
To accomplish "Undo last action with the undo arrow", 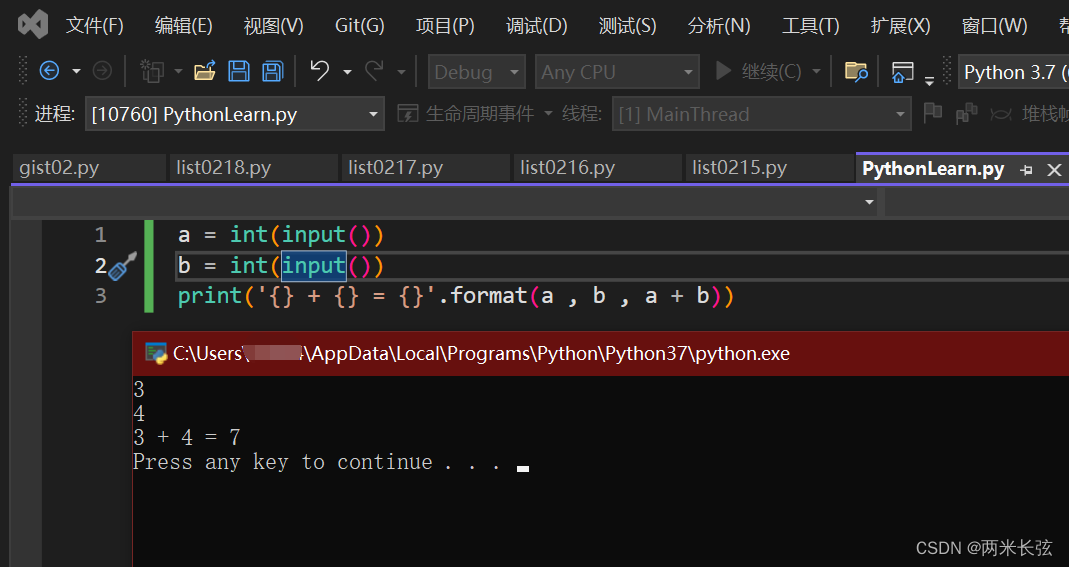I will click(320, 70).
